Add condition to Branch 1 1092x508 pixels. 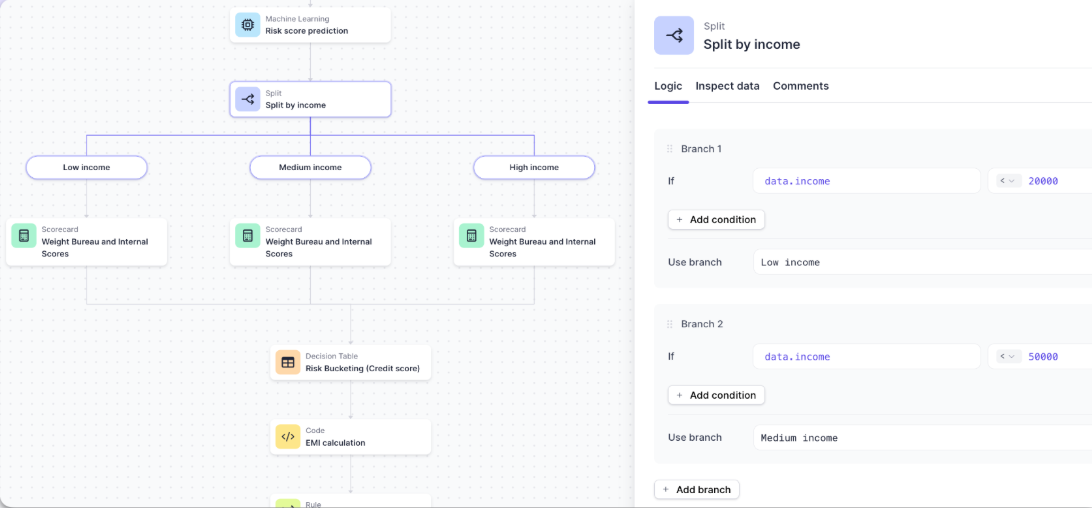(716, 220)
